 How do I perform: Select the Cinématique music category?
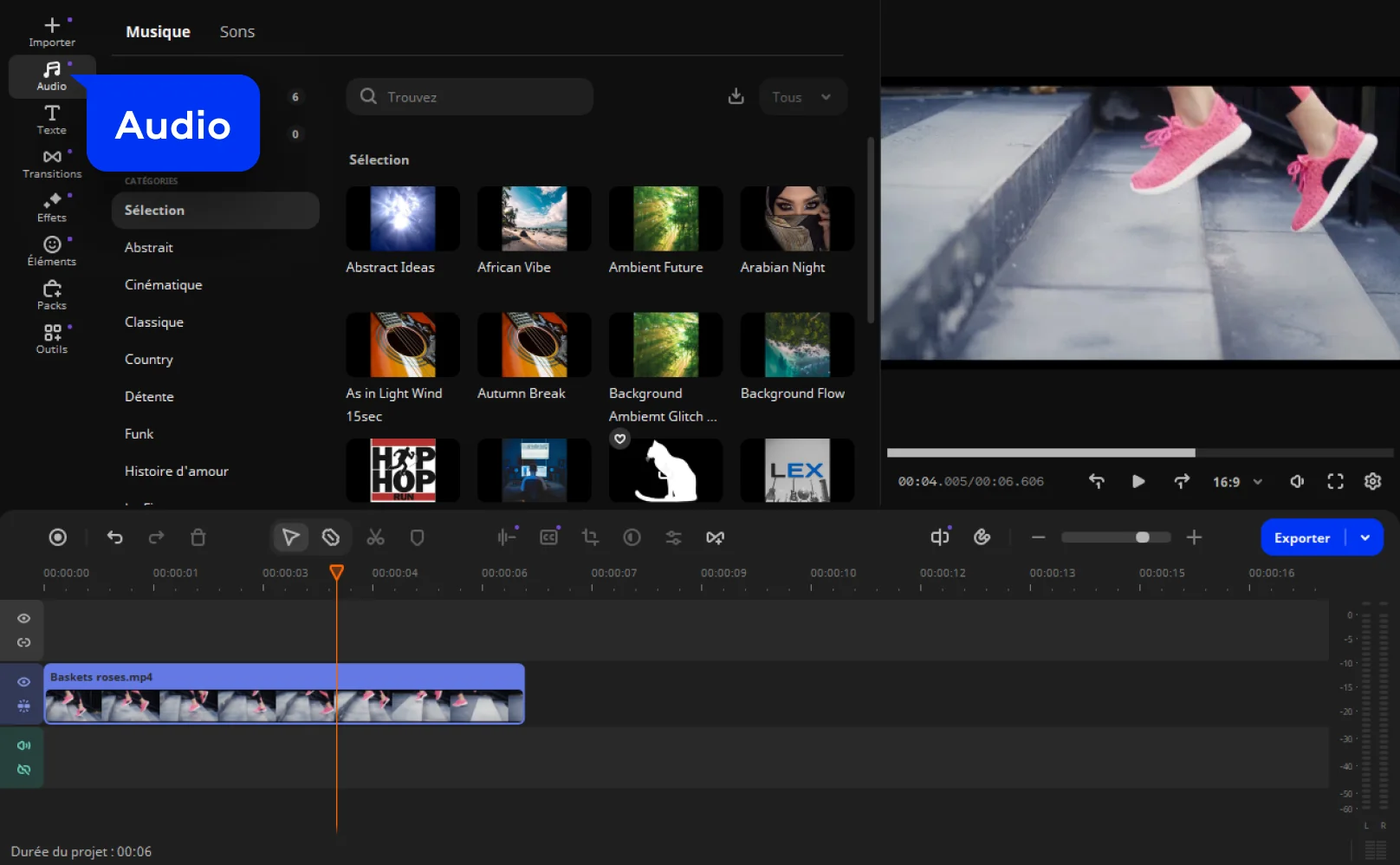[163, 285]
